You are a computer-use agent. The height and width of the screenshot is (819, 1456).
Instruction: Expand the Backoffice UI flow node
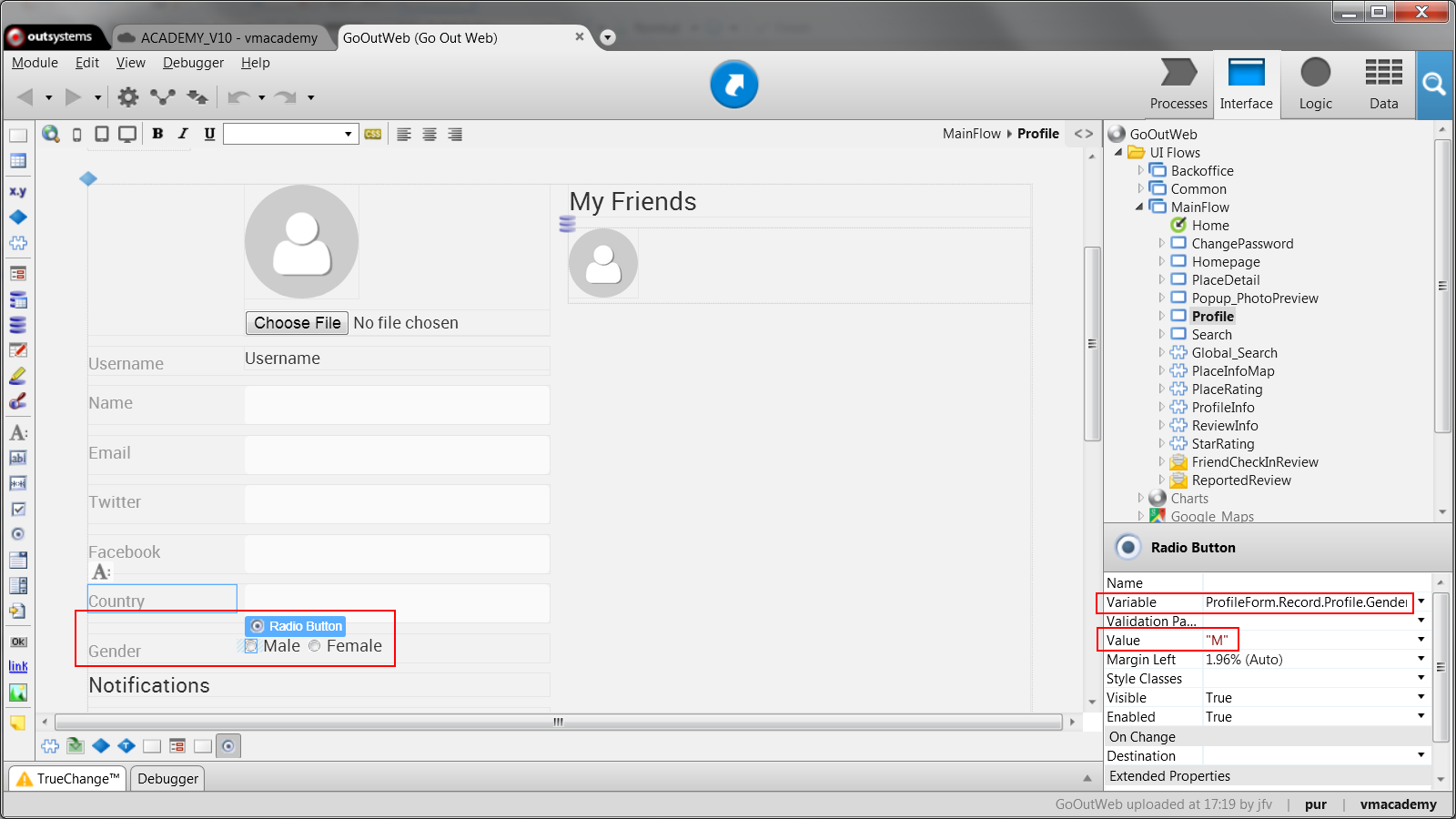pyautogui.click(x=1140, y=170)
